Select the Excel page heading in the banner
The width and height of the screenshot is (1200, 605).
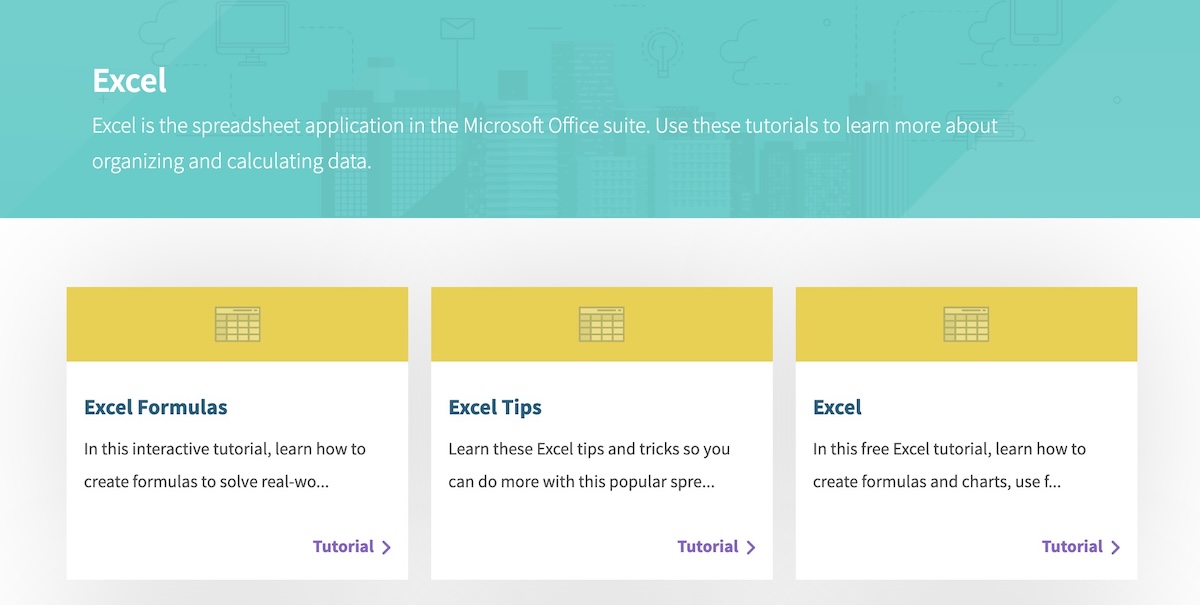pyautogui.click(x=130, y=81)
